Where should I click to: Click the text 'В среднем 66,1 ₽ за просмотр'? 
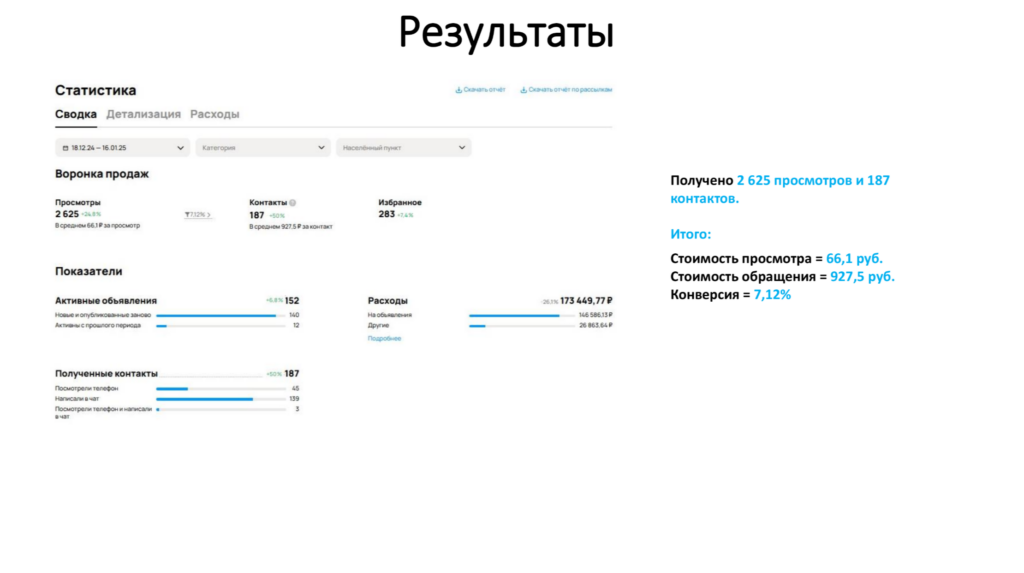[97, 225]
